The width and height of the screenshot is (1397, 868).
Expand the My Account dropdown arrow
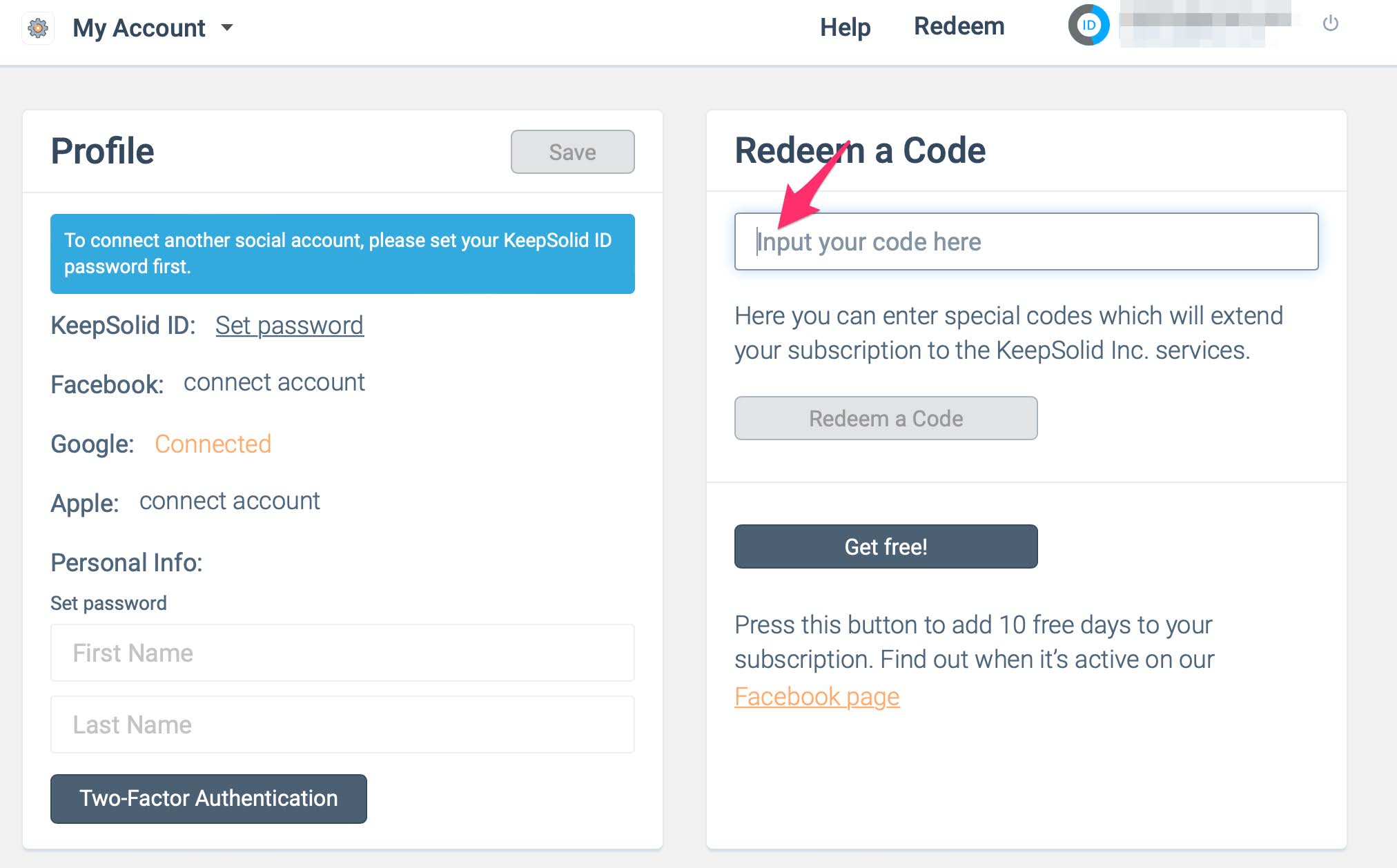[227, 28]
